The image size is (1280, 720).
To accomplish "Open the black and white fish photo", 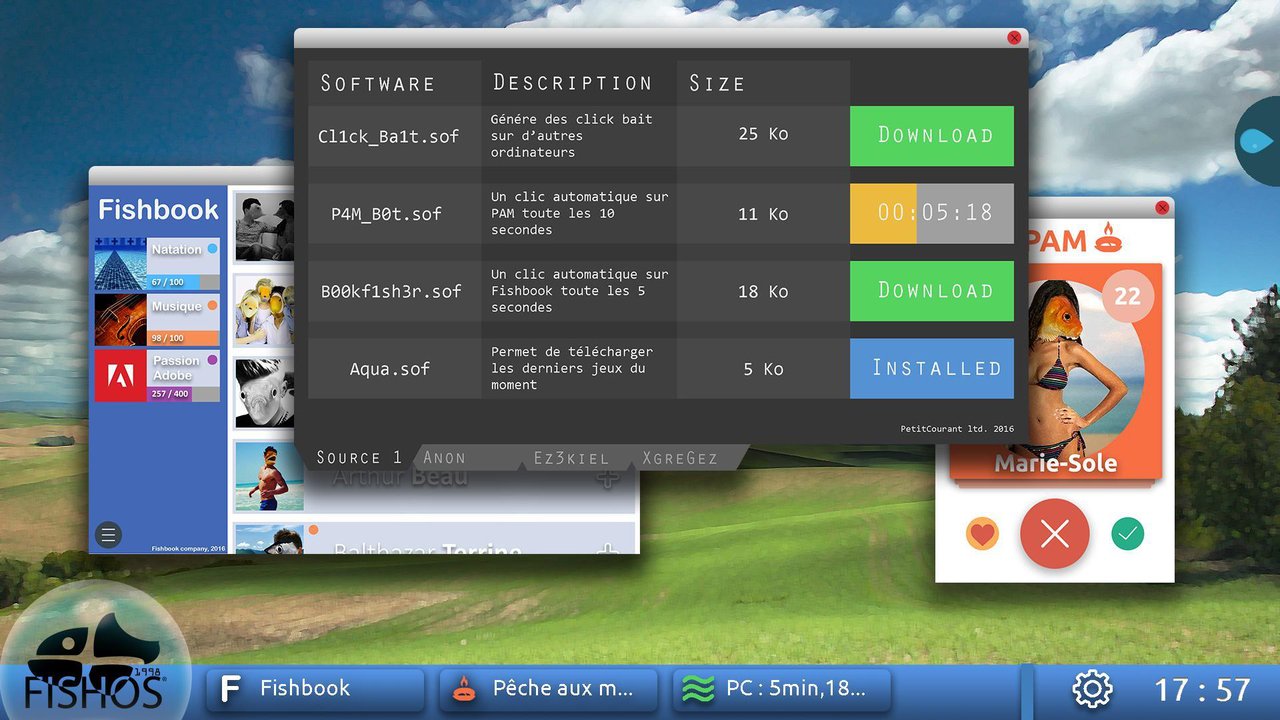I will (265, 394).
